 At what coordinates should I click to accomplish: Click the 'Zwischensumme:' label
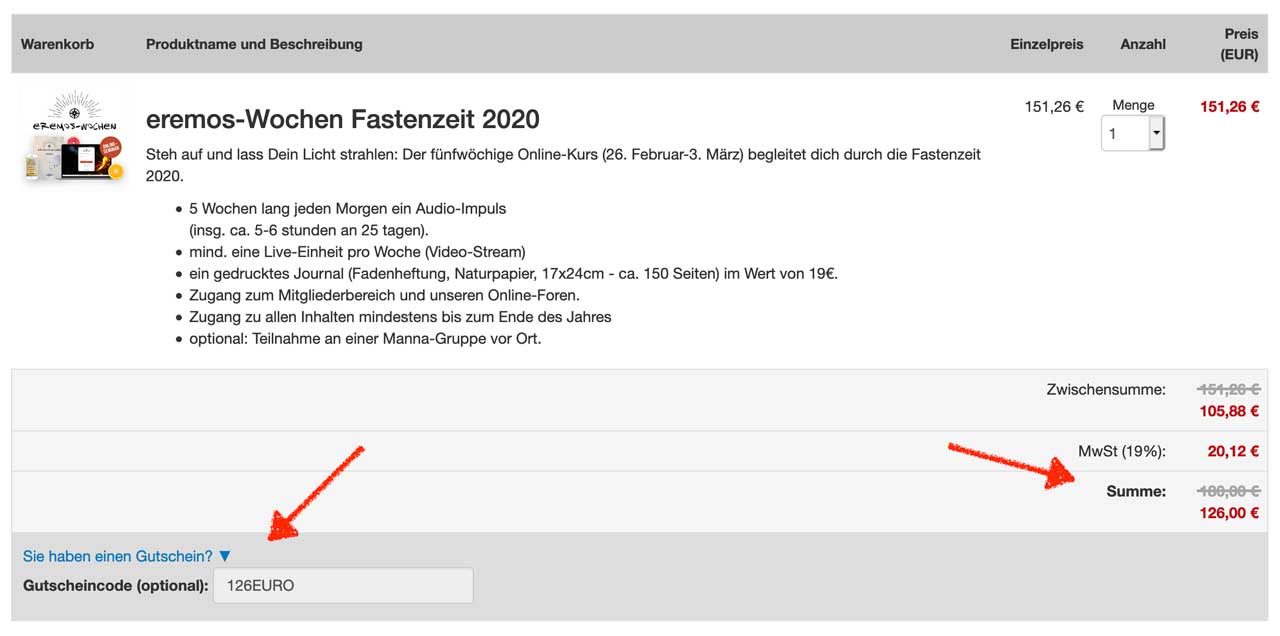click(x=1106, y=390)
